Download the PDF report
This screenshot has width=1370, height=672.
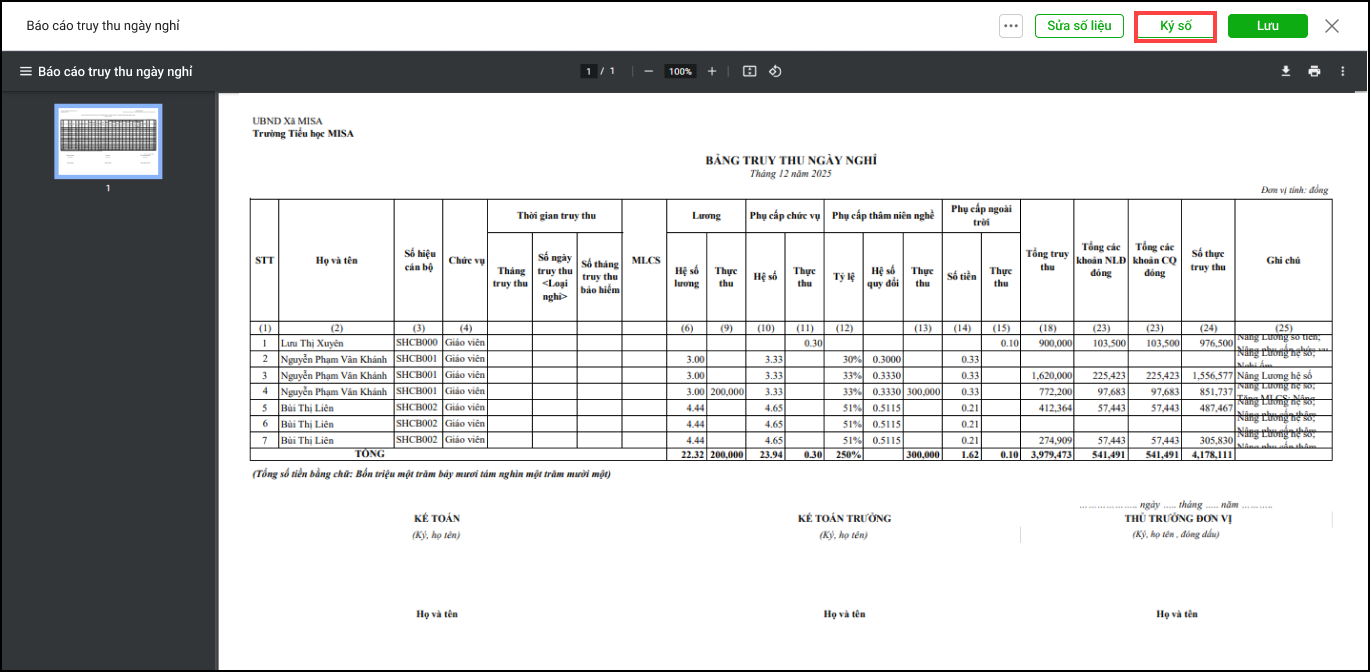click(x=1286, y=72)
